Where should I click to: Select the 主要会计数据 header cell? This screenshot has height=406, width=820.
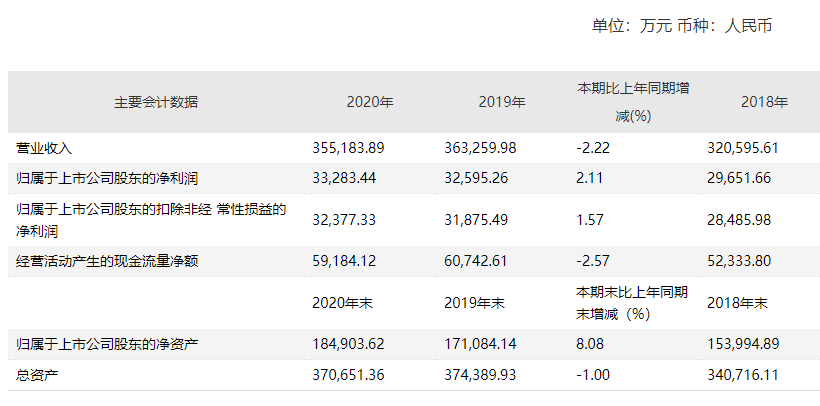pos(156,102)
